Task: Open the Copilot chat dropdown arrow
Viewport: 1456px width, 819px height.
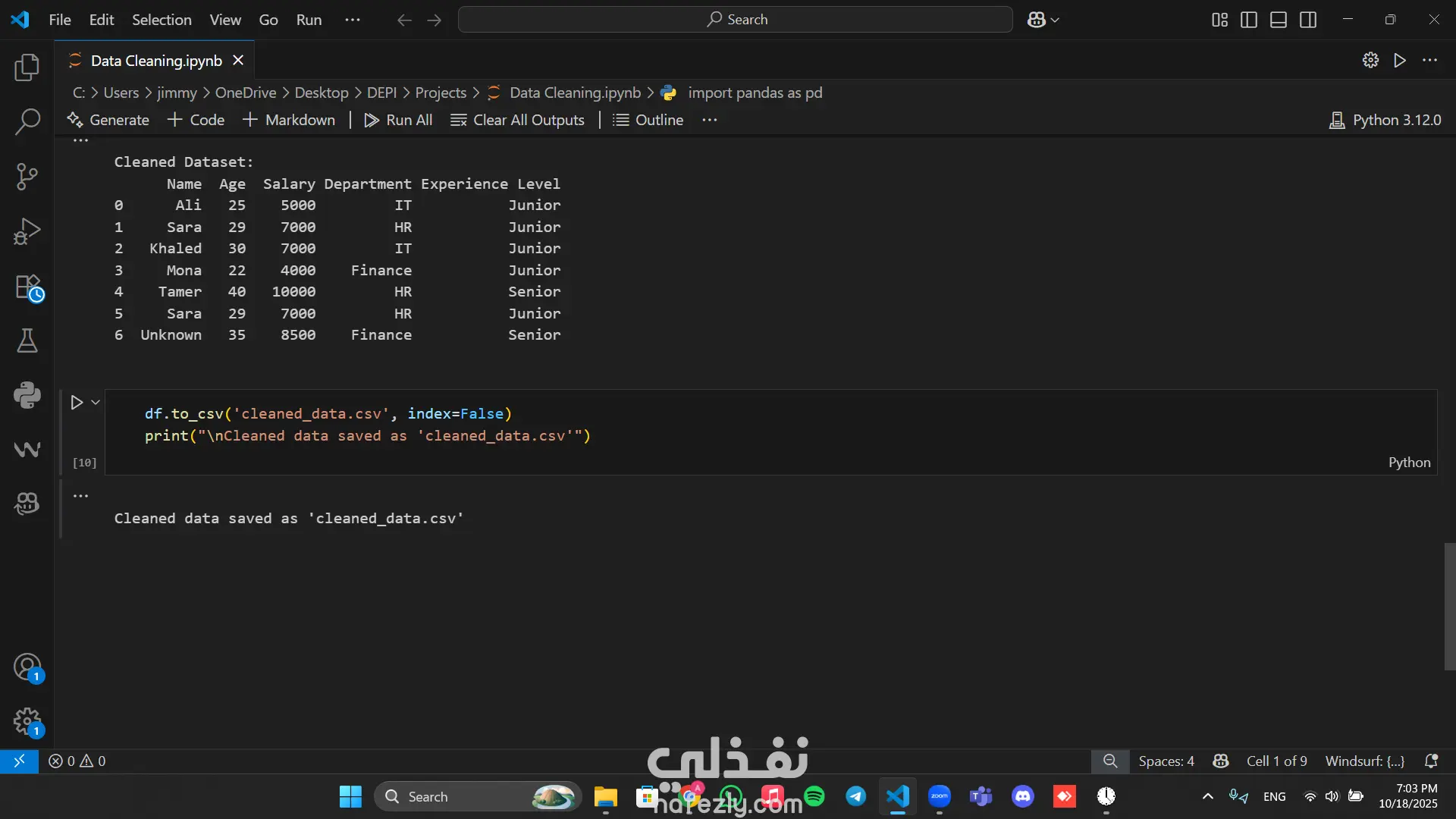Action: [1055, 20]
